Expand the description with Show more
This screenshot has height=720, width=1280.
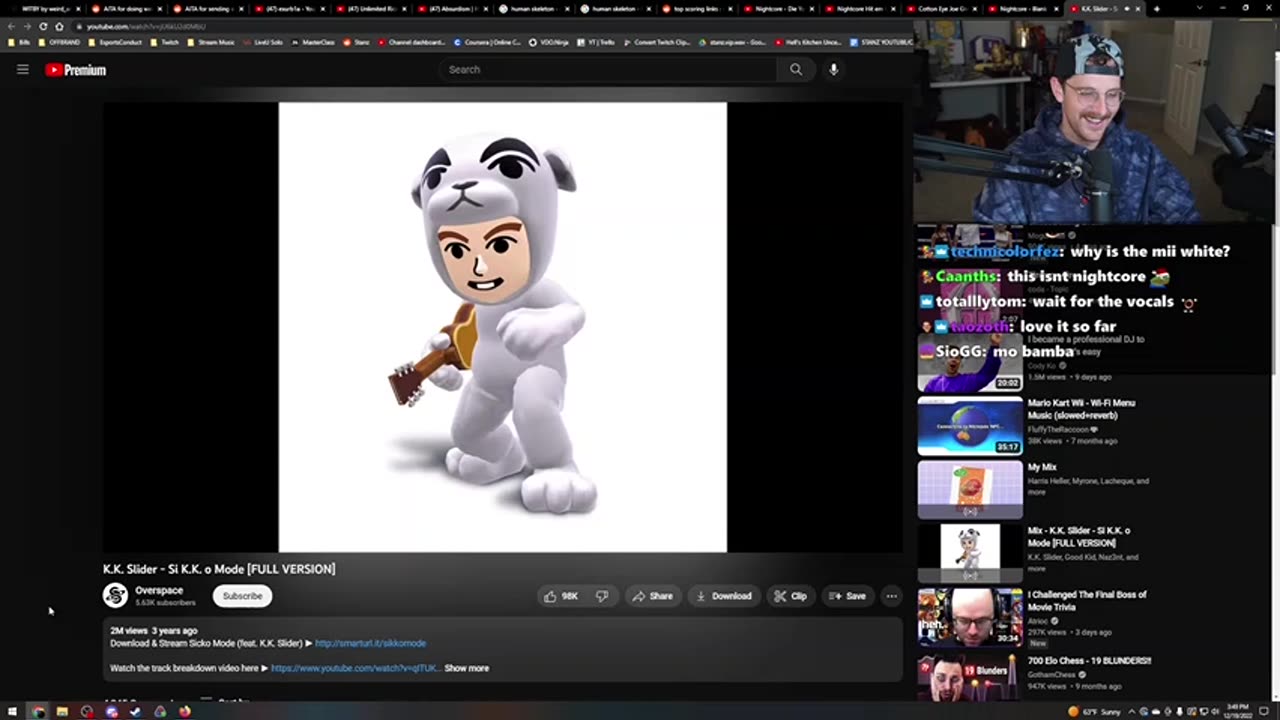[467, 668]
